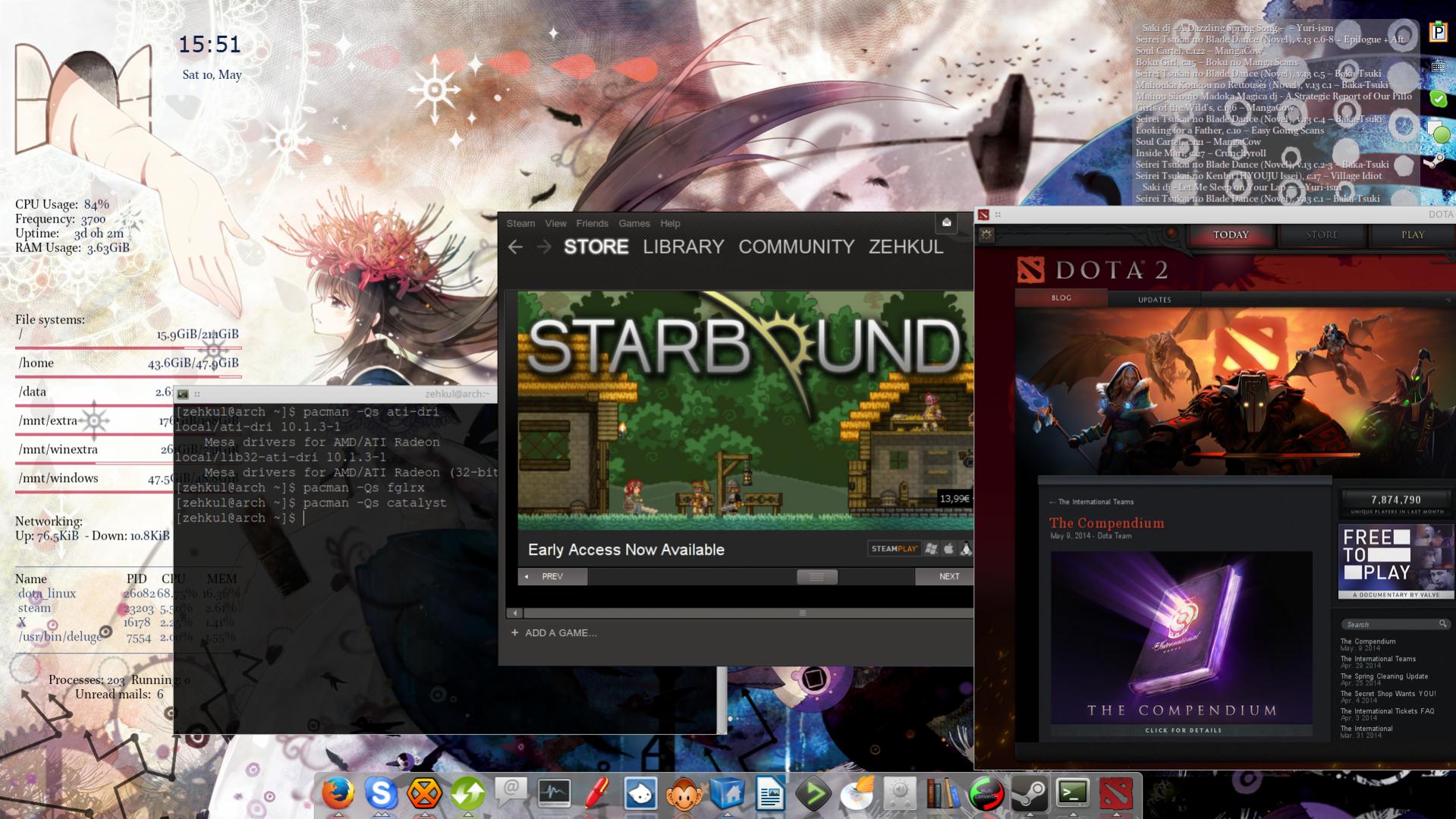1456x819 pixels.
Task: Select the BLOG tab in Dota 2
Action: (1061, 298)
